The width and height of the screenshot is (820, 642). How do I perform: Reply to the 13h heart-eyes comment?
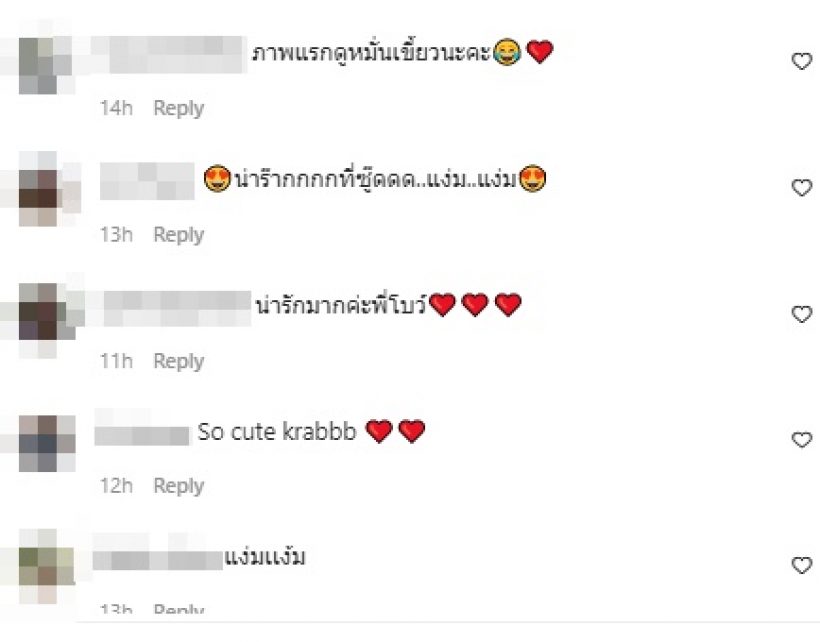coord(178,235)
